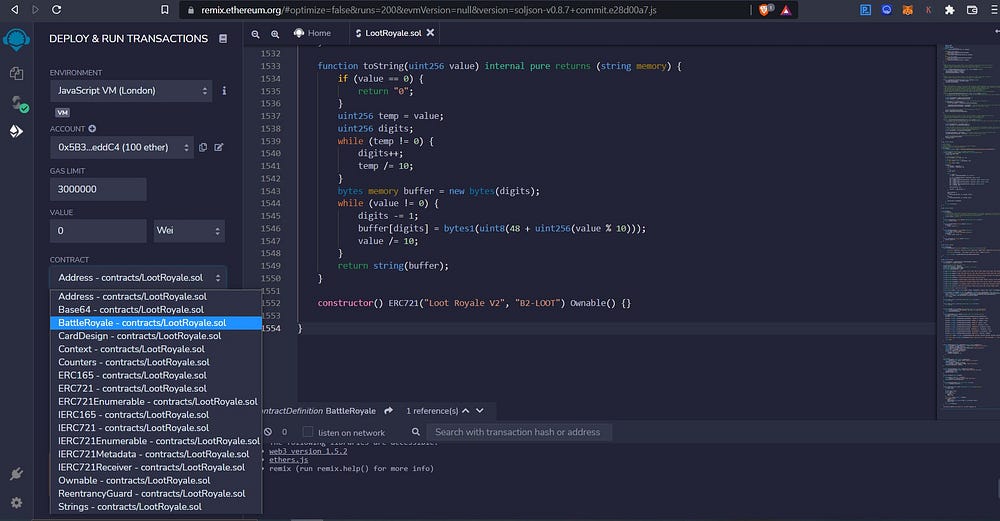Select BattleRoyale contract option
The width and height of the screenshot is (1000, 521).
[x=156, y=323]
